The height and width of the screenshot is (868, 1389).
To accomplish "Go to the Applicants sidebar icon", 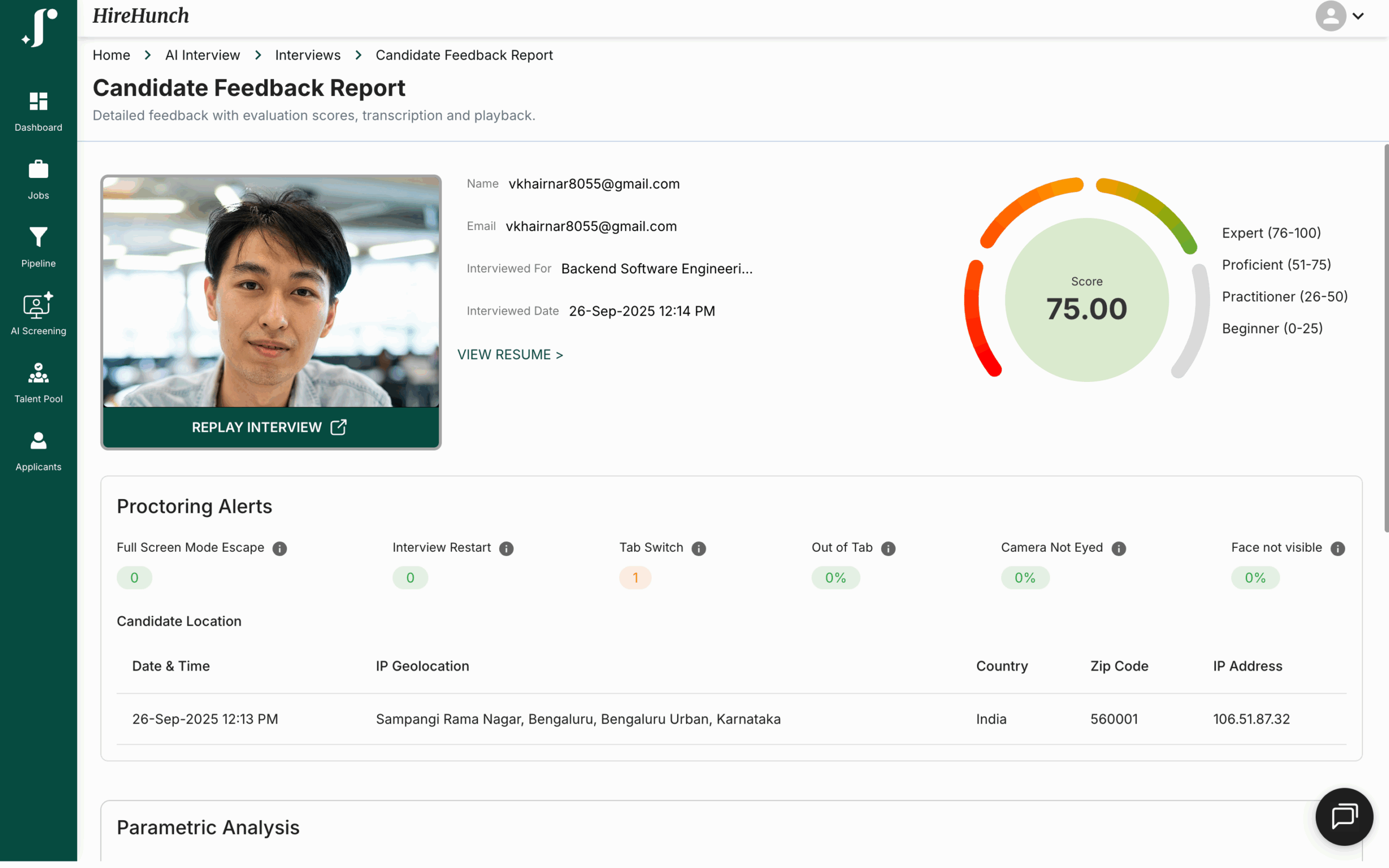I will click(39, 441).
